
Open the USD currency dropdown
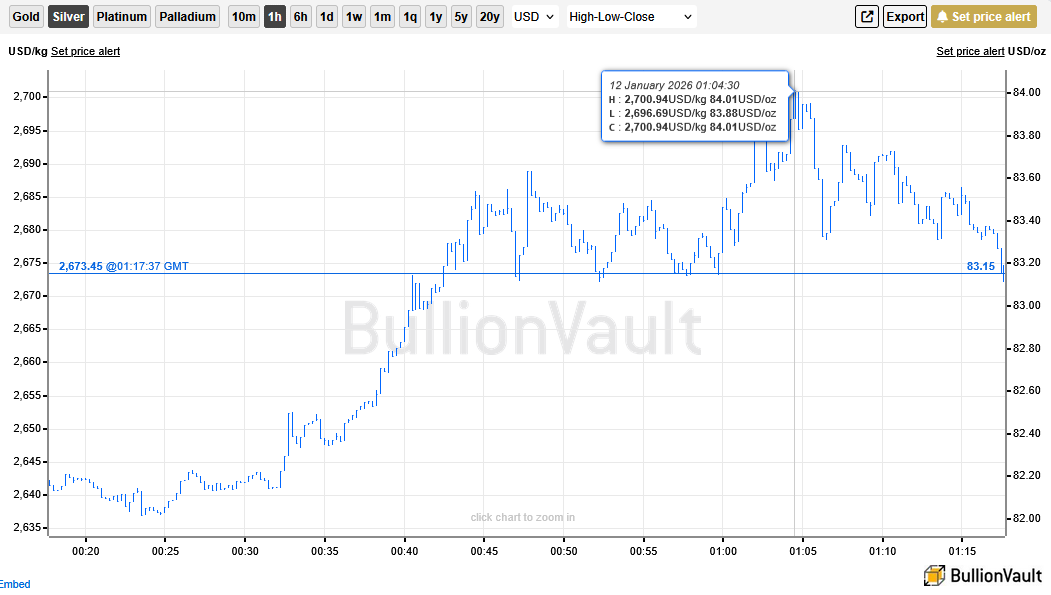click(534, 17)
